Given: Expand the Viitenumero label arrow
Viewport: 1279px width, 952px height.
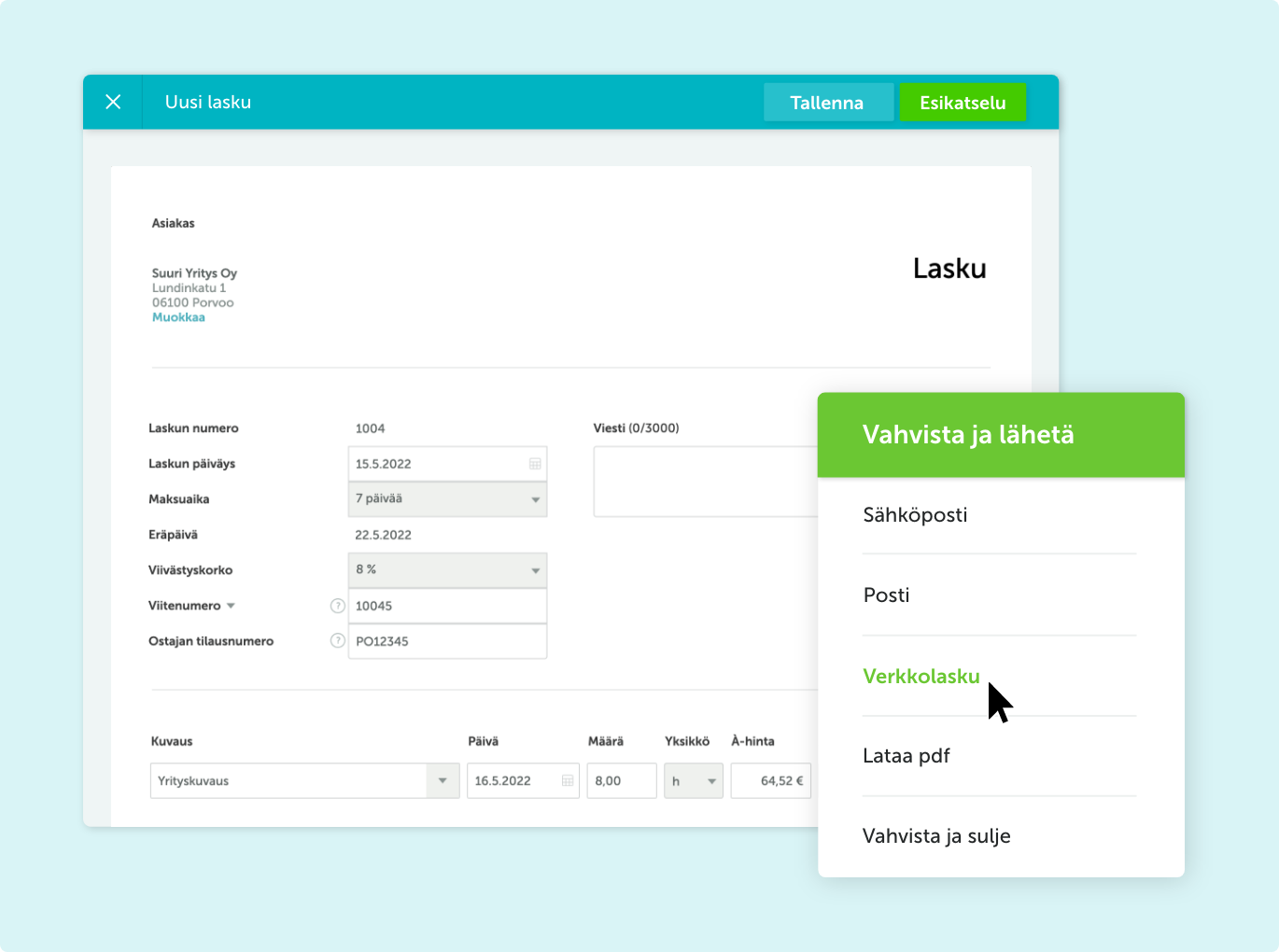Looking at the screenshot, I should pyautogui.click(x=231, y=606).
